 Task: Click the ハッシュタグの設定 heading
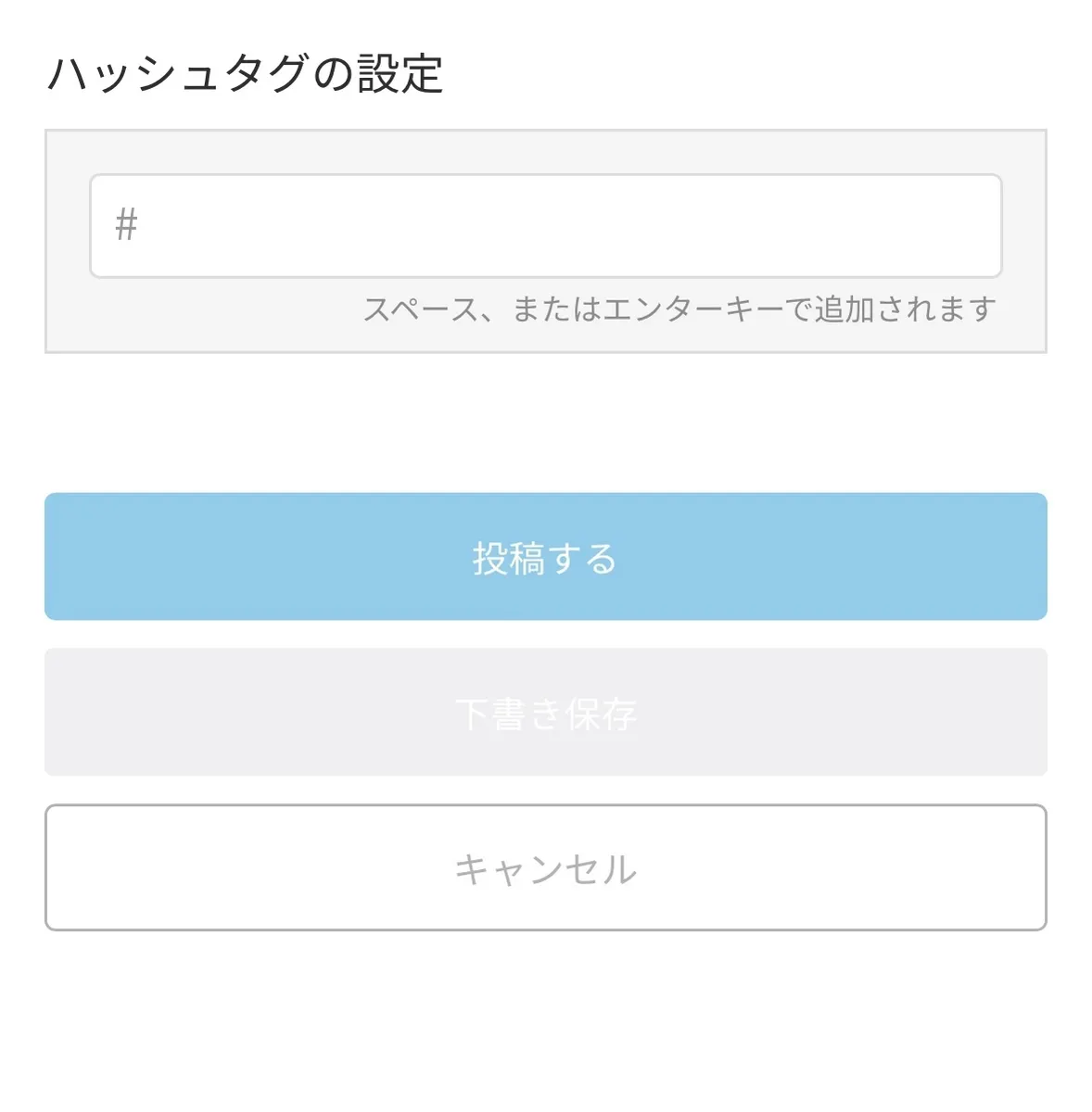point(246,74)
